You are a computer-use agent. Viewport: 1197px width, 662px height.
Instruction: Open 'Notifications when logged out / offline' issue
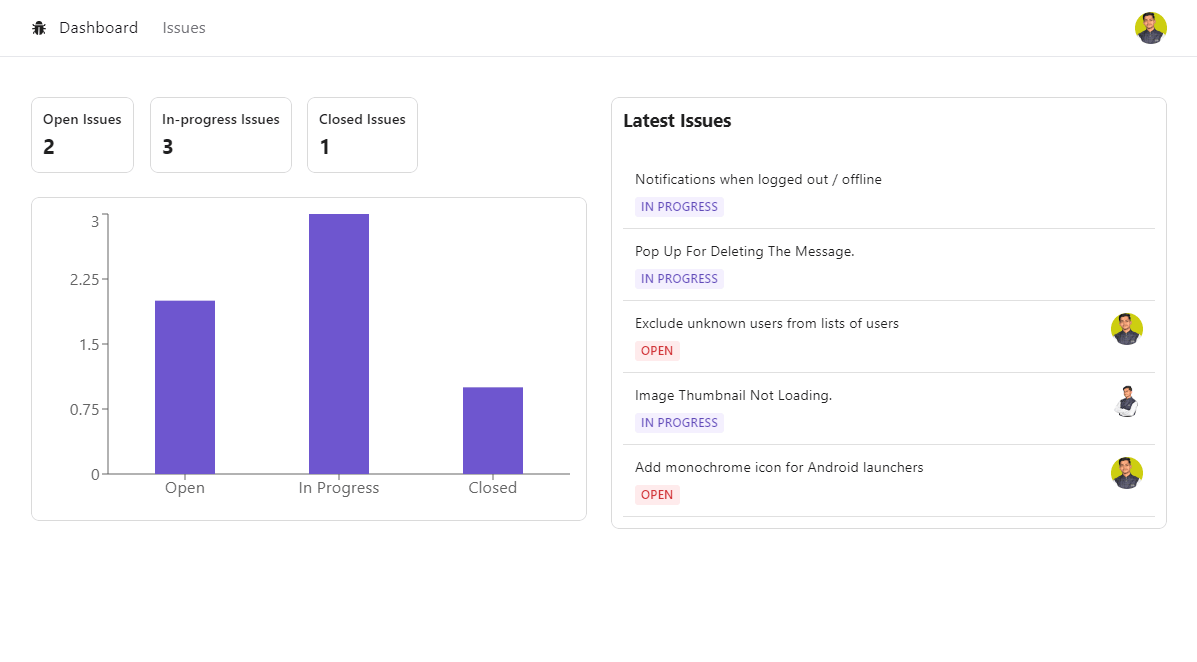pos(758,180)
